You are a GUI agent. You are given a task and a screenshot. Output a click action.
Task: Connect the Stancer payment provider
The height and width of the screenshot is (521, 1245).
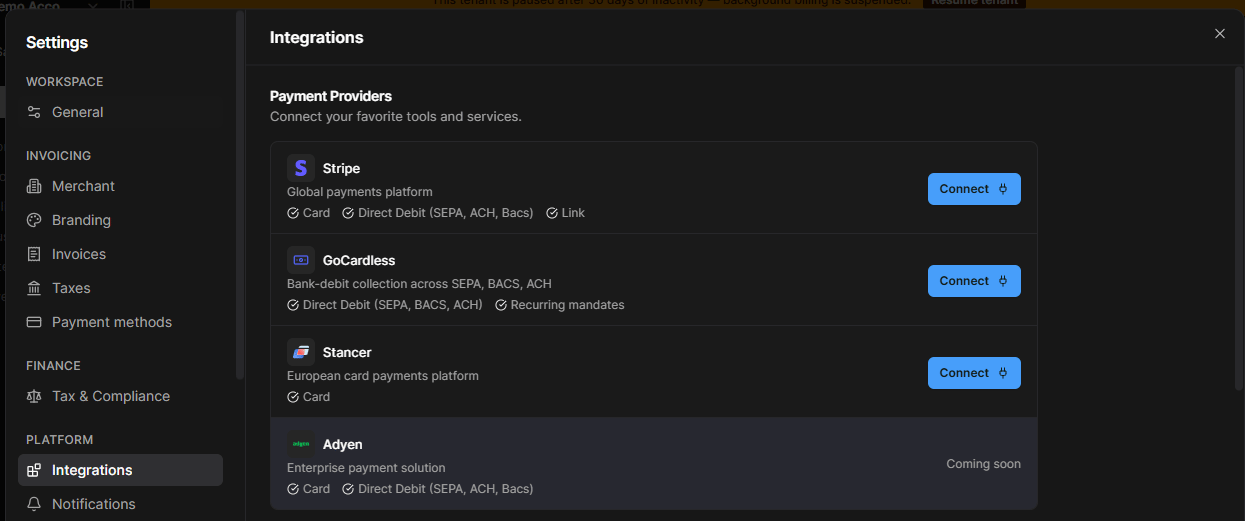(974, 373)
